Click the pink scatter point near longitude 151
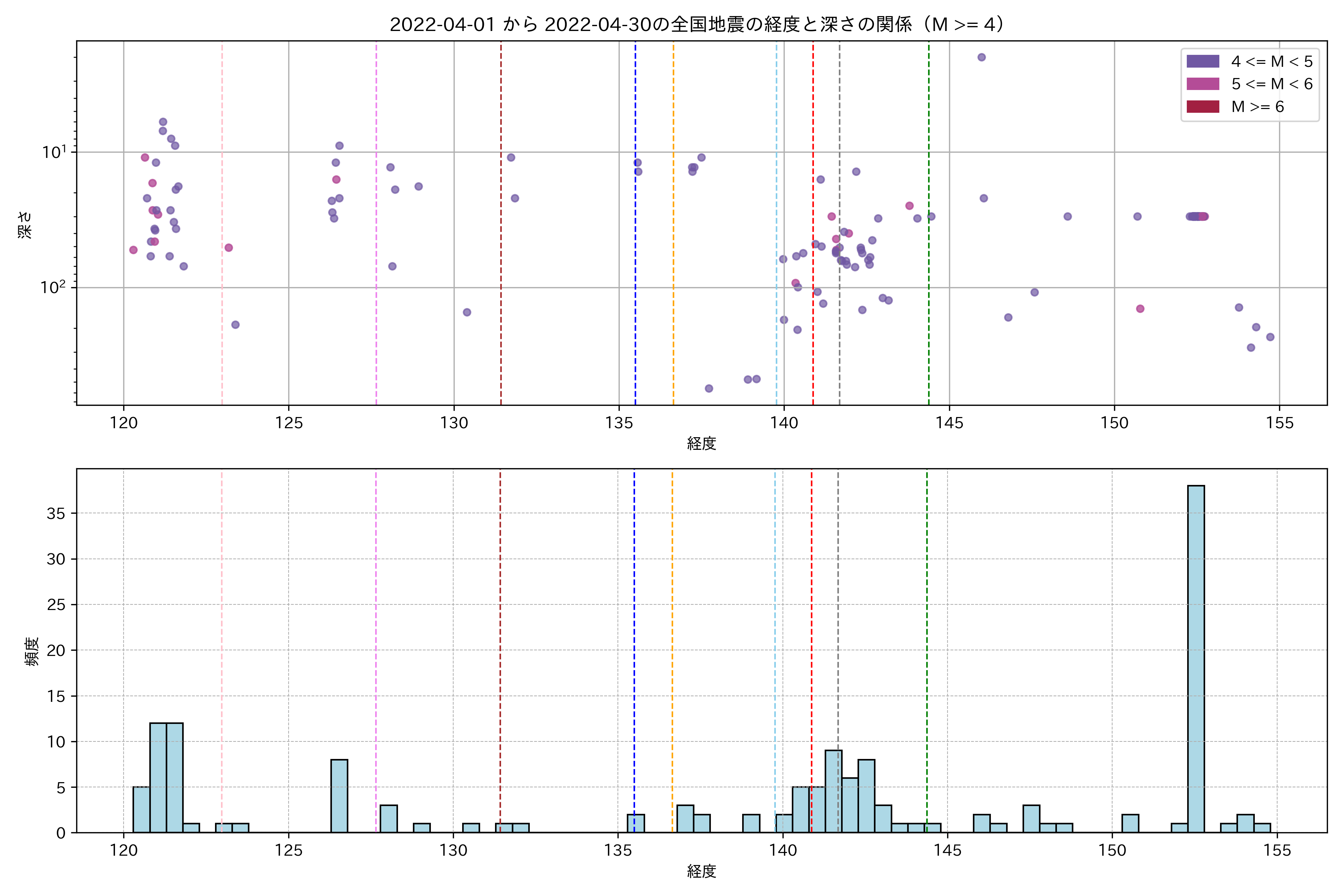 pos(1140,309)
